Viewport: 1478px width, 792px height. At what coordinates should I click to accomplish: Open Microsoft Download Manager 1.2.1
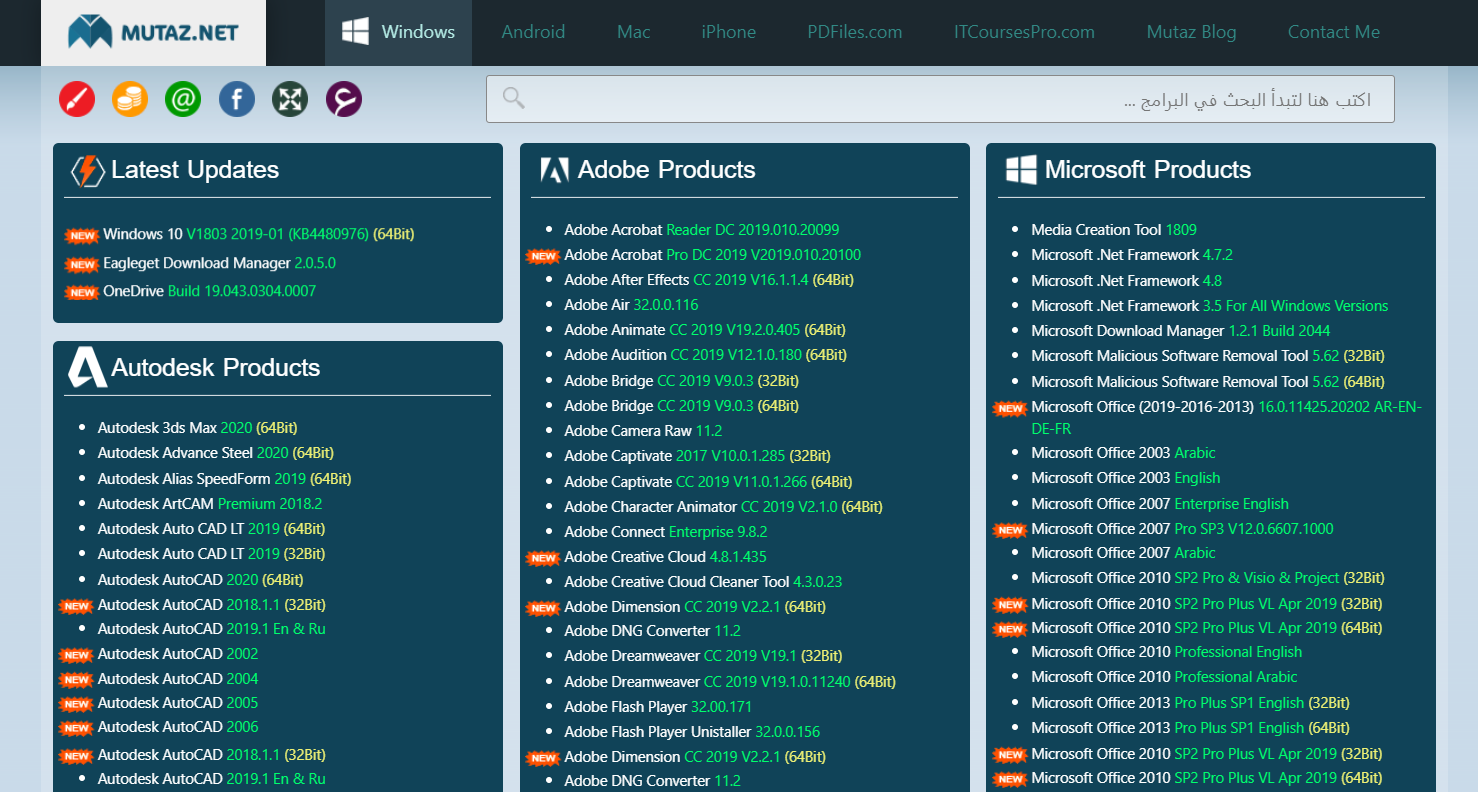1181,331
